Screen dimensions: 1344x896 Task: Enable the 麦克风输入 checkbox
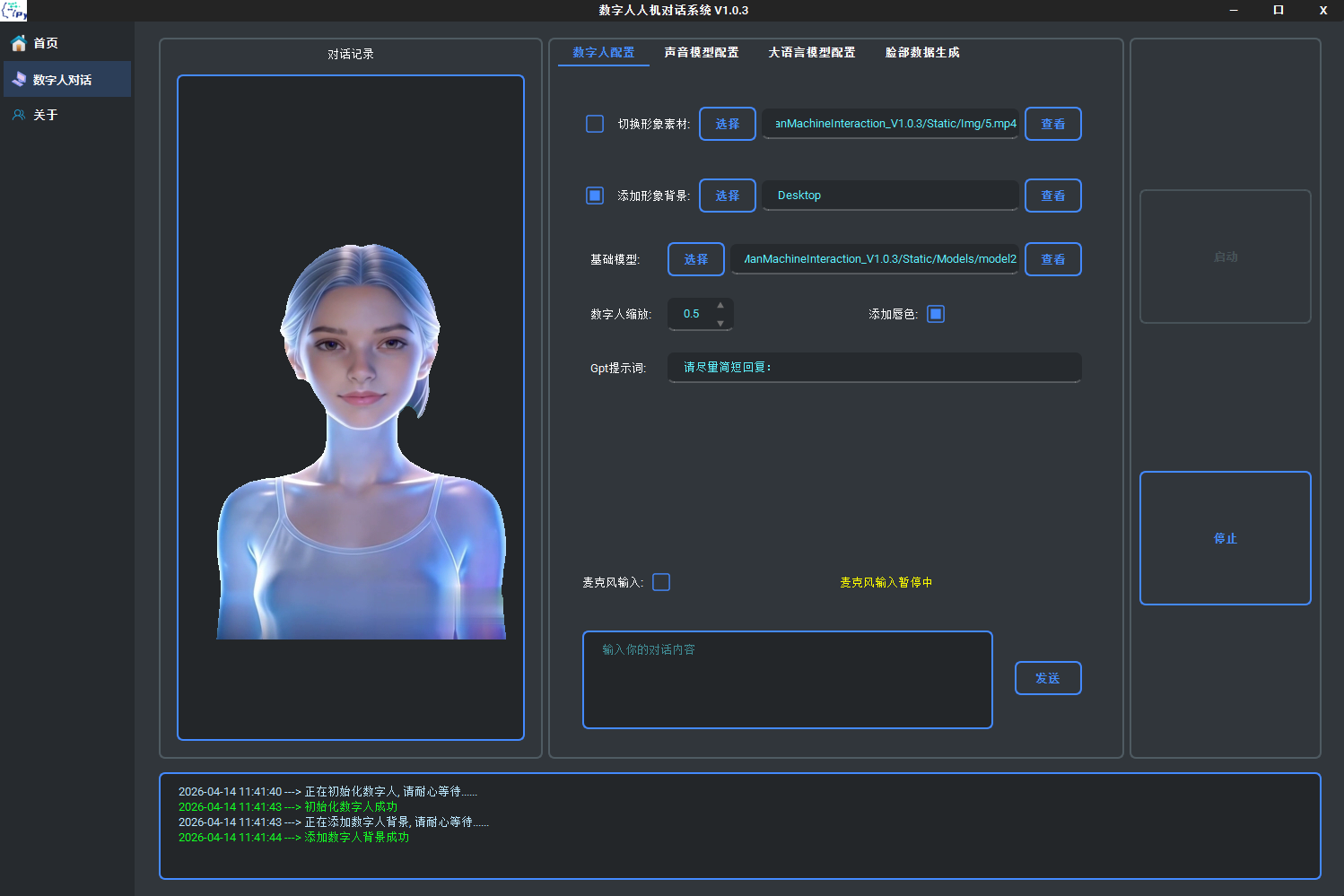pos(661,582)
